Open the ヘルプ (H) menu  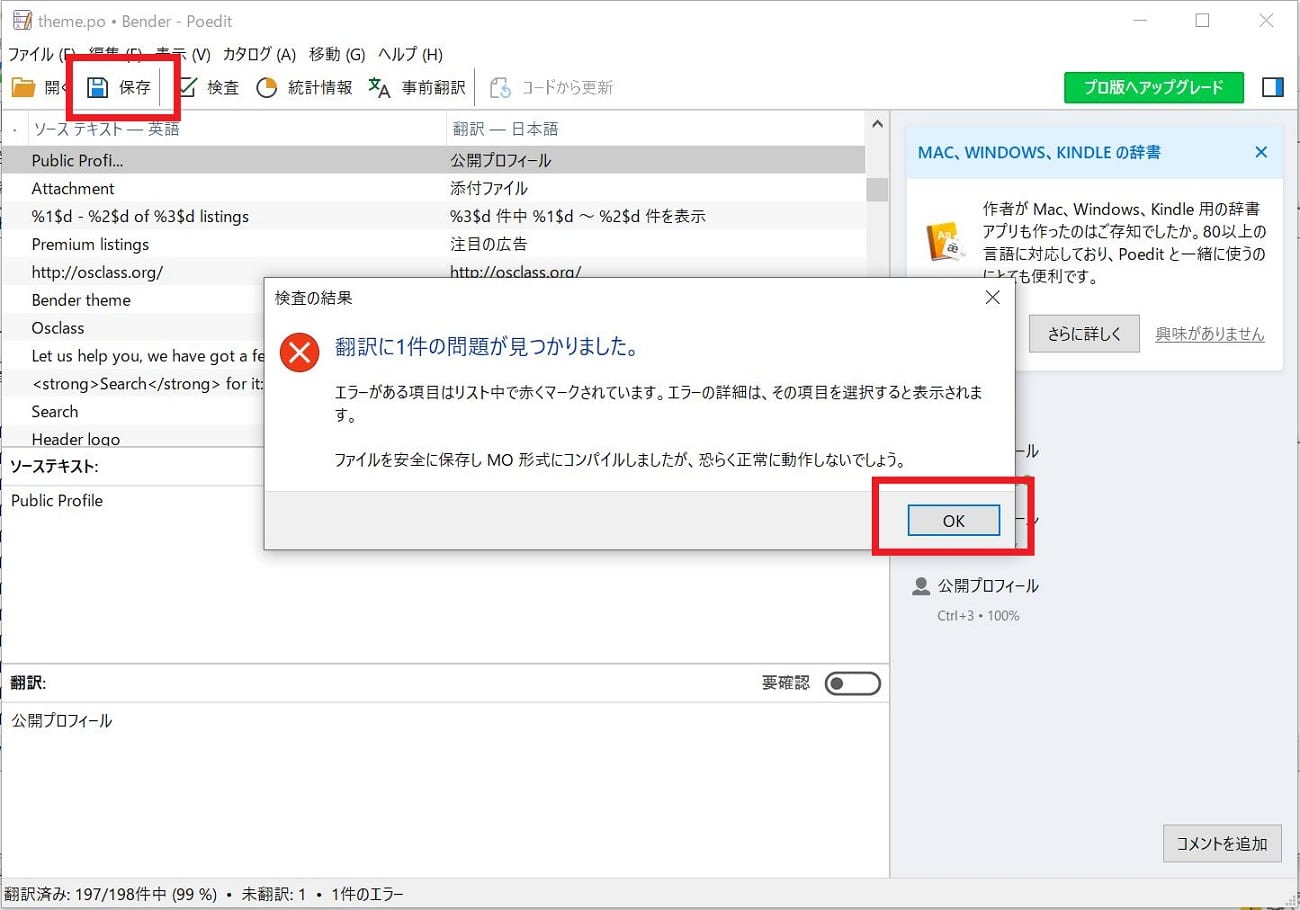coord(410,55)
